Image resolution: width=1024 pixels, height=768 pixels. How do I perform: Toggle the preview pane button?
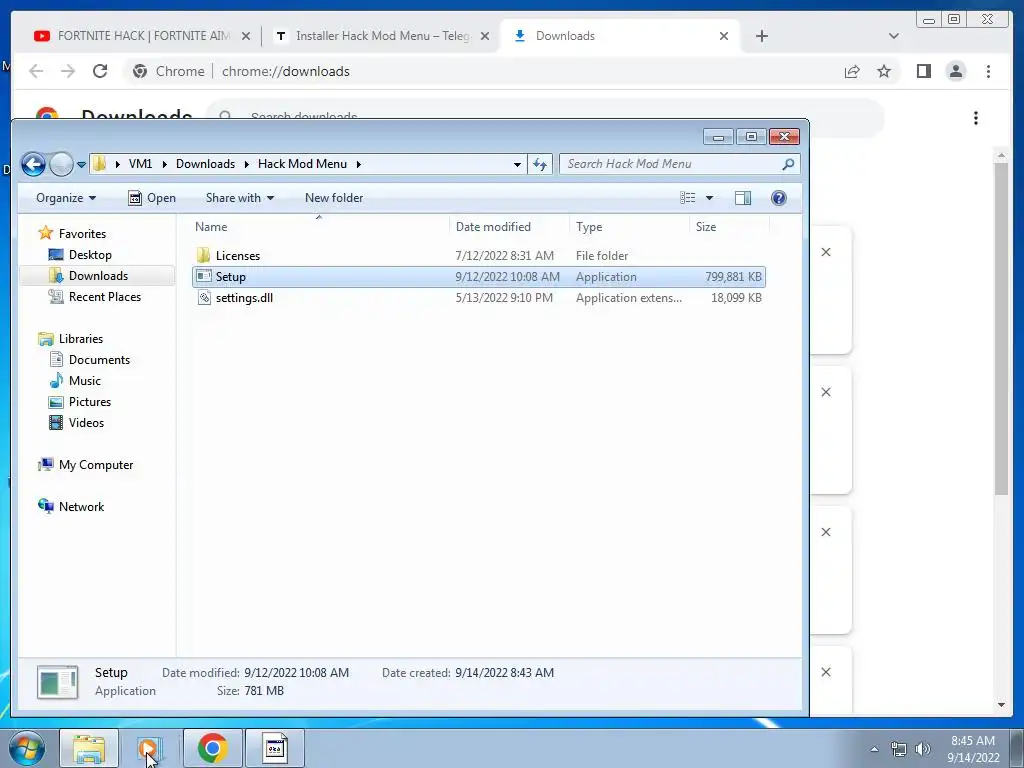coord(743,198)
